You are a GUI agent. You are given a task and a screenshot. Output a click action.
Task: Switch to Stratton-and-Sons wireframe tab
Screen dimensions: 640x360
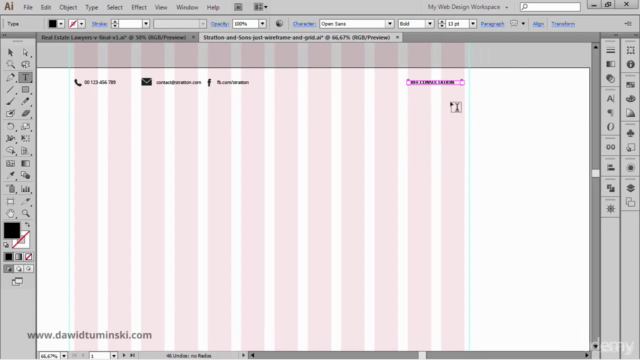click(297, 37)
